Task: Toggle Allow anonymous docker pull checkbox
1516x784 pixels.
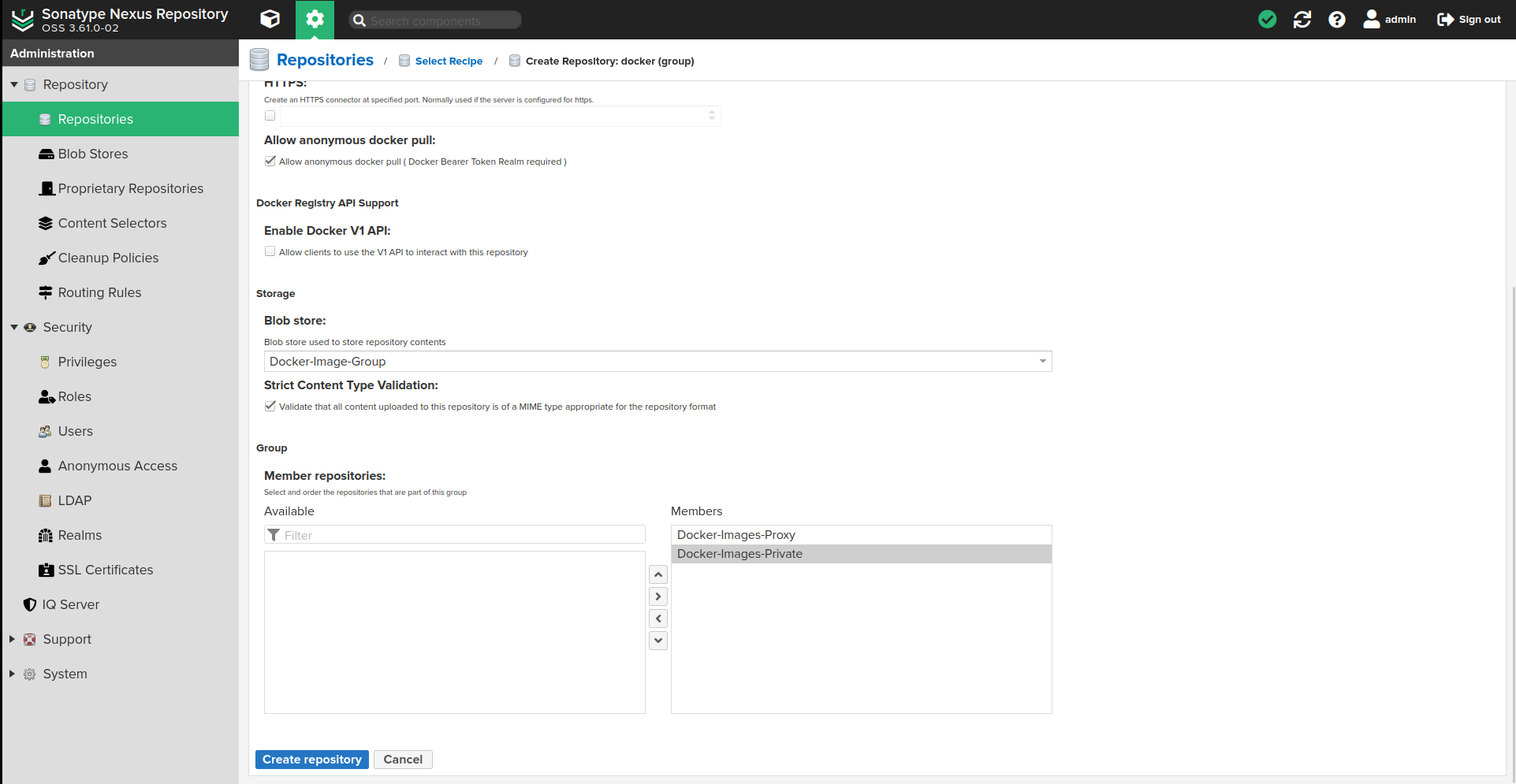Action: (x=270, y=161)
